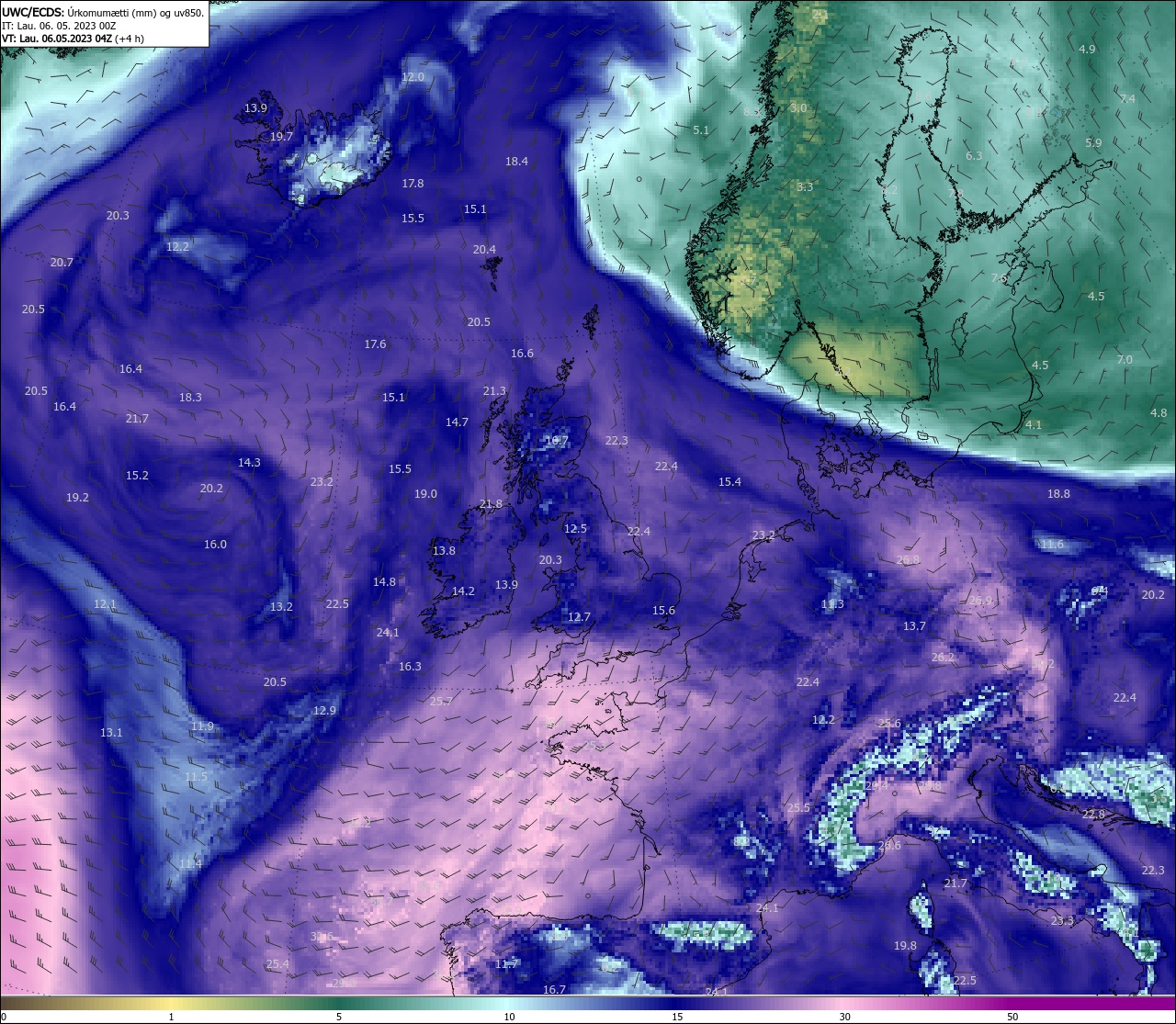The height and width of the screenshot is (1024, 1176).
Task: Click the 12.0 value north of Iceland
Action: pyautogui.click(x=413, y=77)
